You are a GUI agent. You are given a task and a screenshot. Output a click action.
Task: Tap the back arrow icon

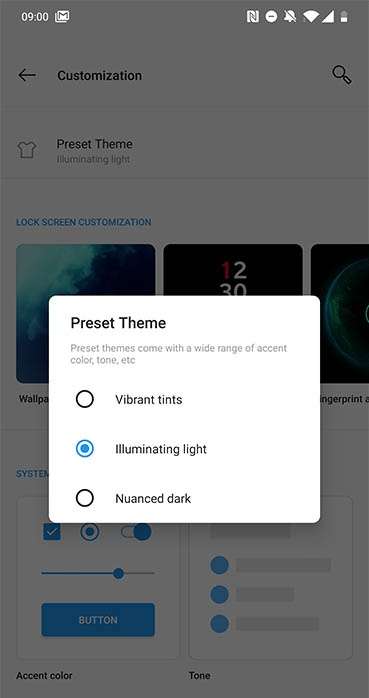(27, 75)
